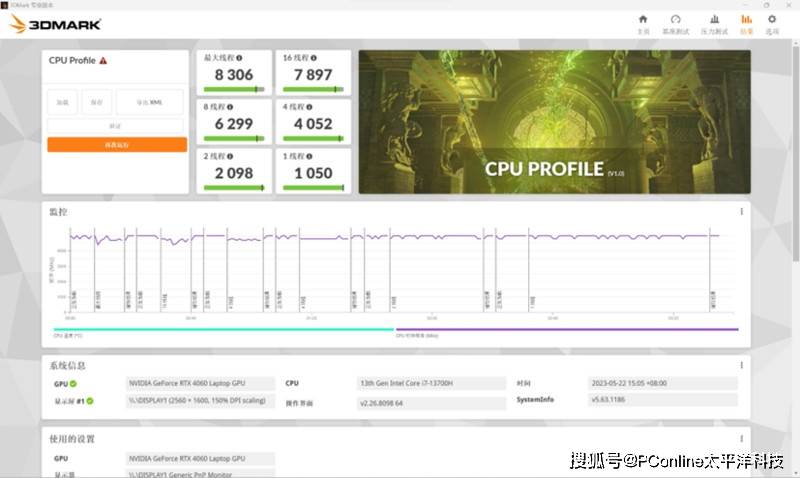
Task: Click the 保存 (Save) button
Action: pos(97,102)
